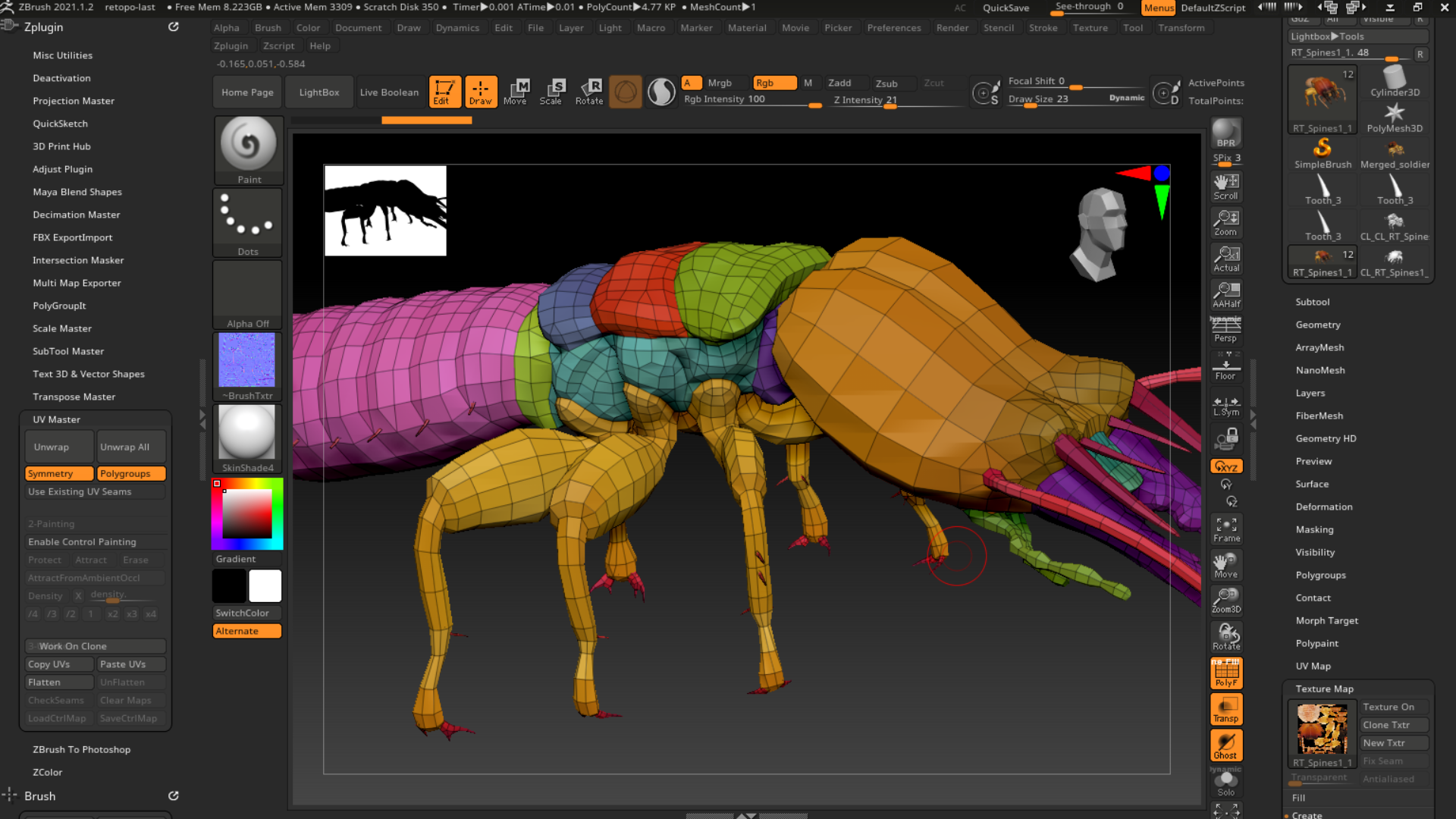The height and width of the screenshot is (819, 1456).
Task: Pick a color from the gradient swatch
Action: point(247,513)
